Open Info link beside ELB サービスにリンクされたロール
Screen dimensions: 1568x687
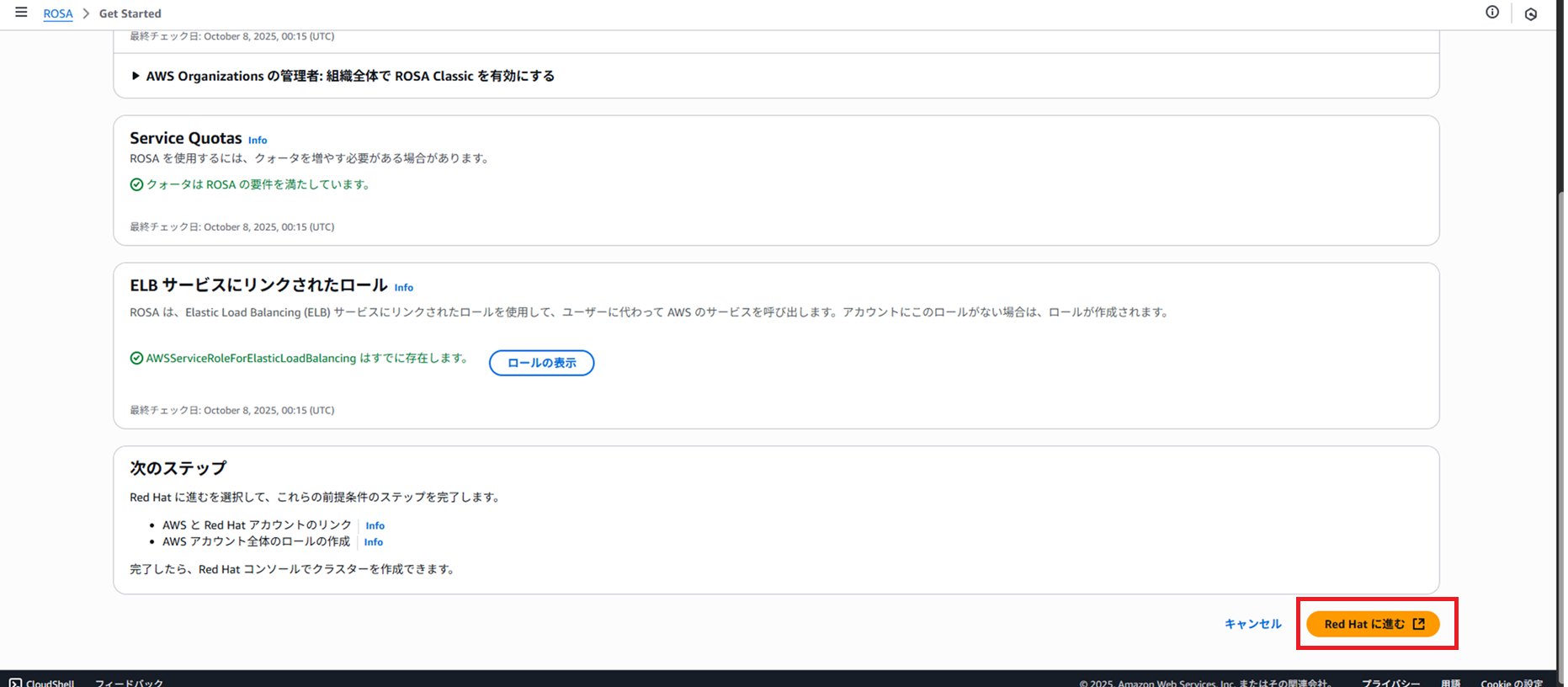404,288
